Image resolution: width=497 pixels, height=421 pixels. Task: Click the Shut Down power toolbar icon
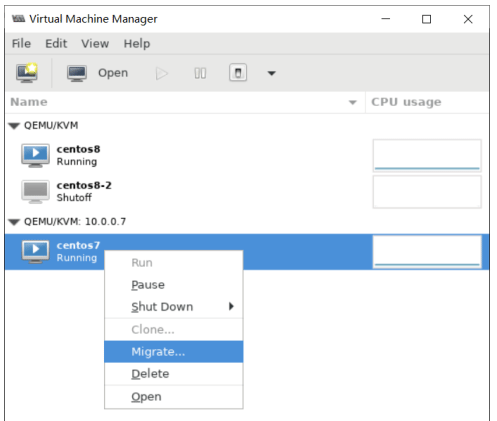[238, 73]
